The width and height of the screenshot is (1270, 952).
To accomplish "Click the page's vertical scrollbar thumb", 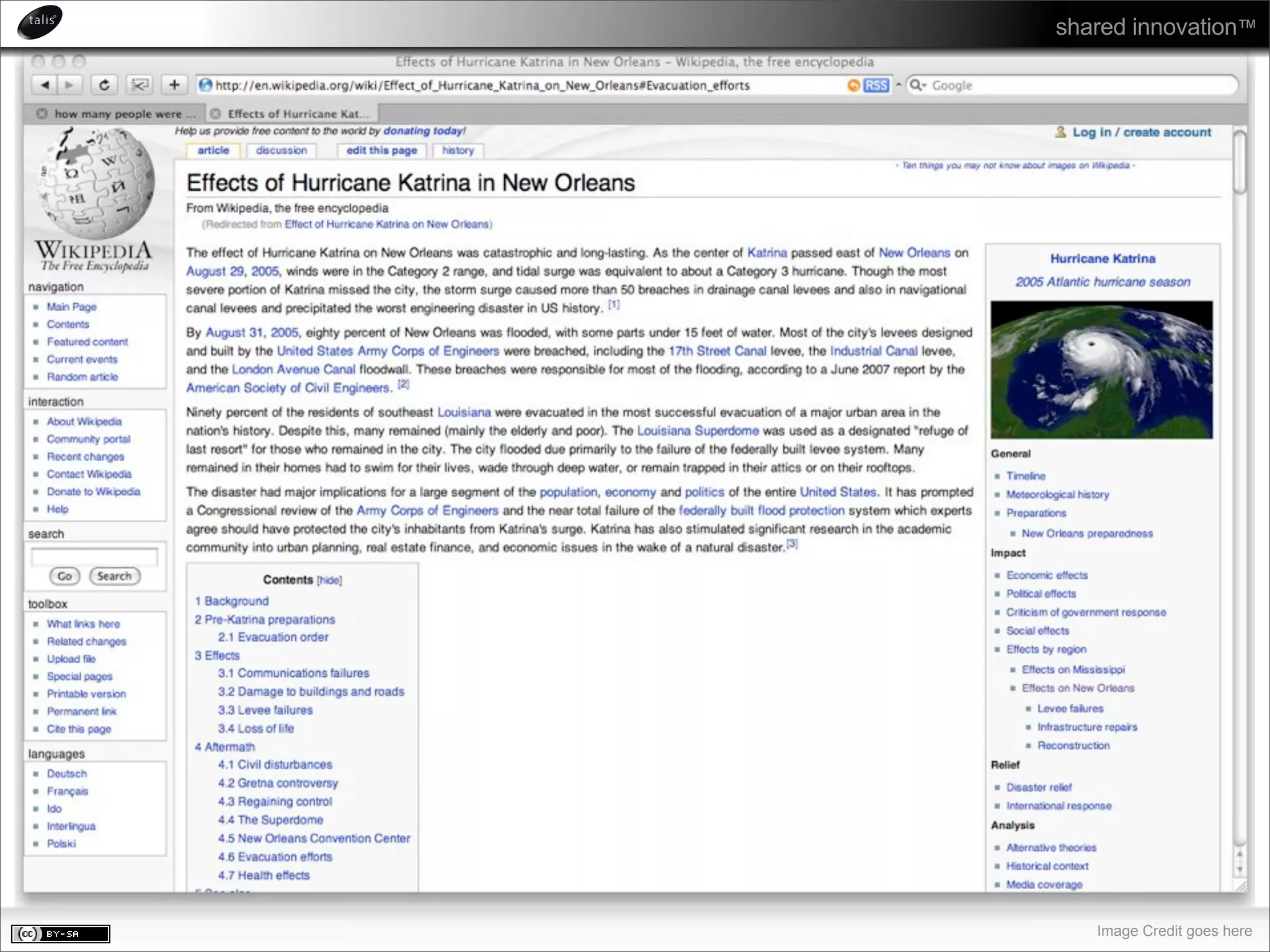I will pyautogui.click(x=1239, y=162).
